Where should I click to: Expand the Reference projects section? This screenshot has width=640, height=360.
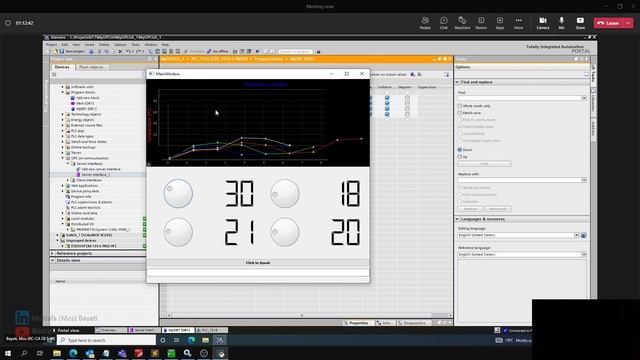coord(52,253)
